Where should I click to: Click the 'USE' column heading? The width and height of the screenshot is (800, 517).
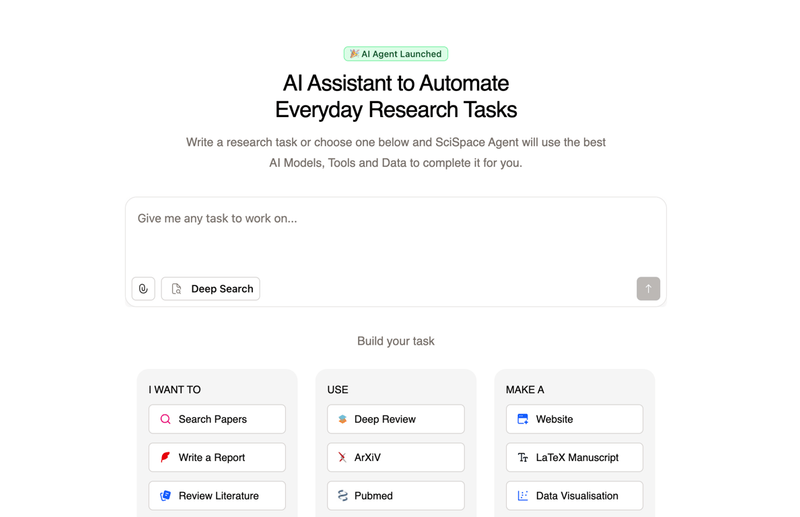(338, 389)
